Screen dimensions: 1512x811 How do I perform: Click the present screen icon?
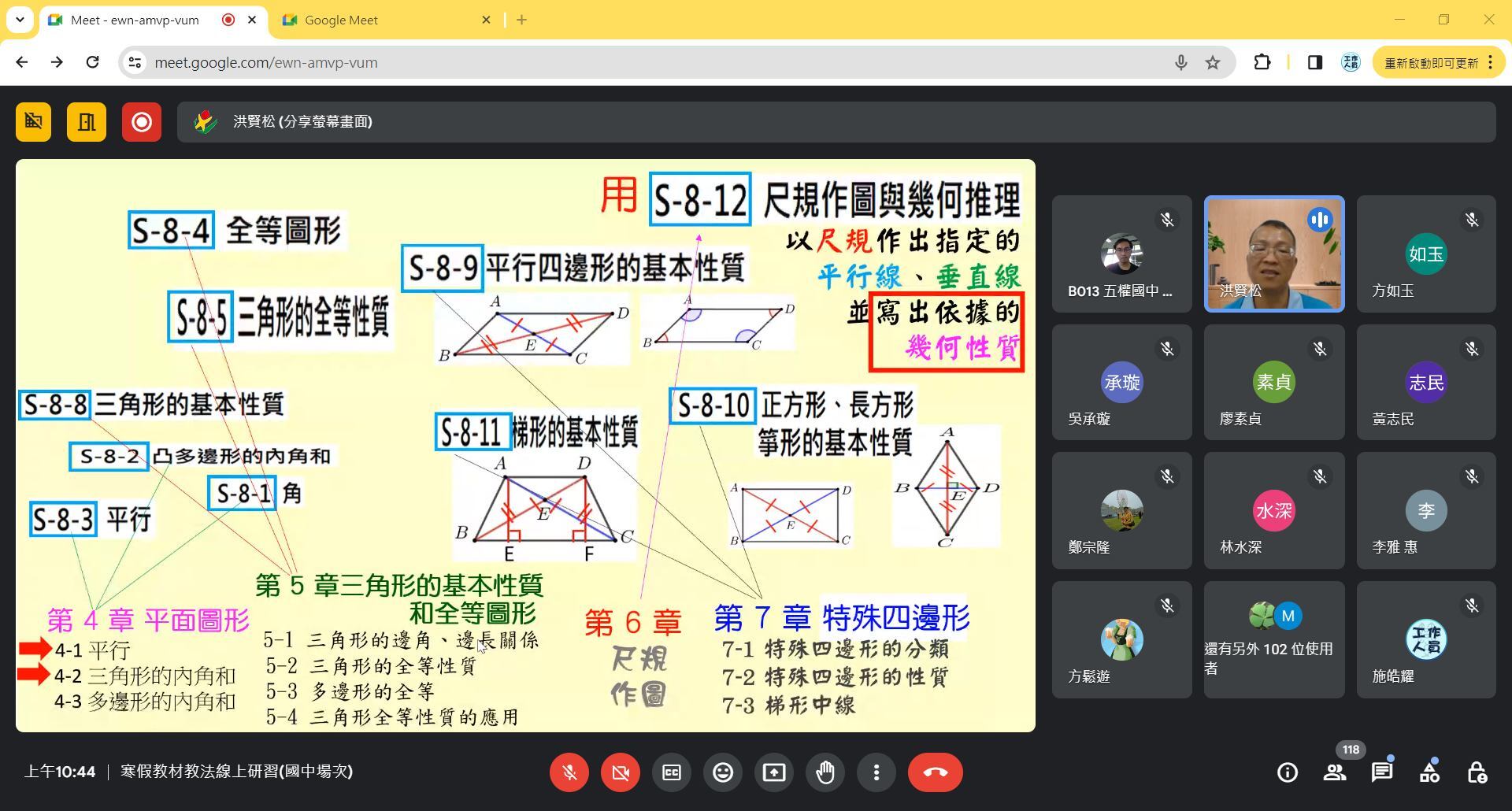pos(773,772)
